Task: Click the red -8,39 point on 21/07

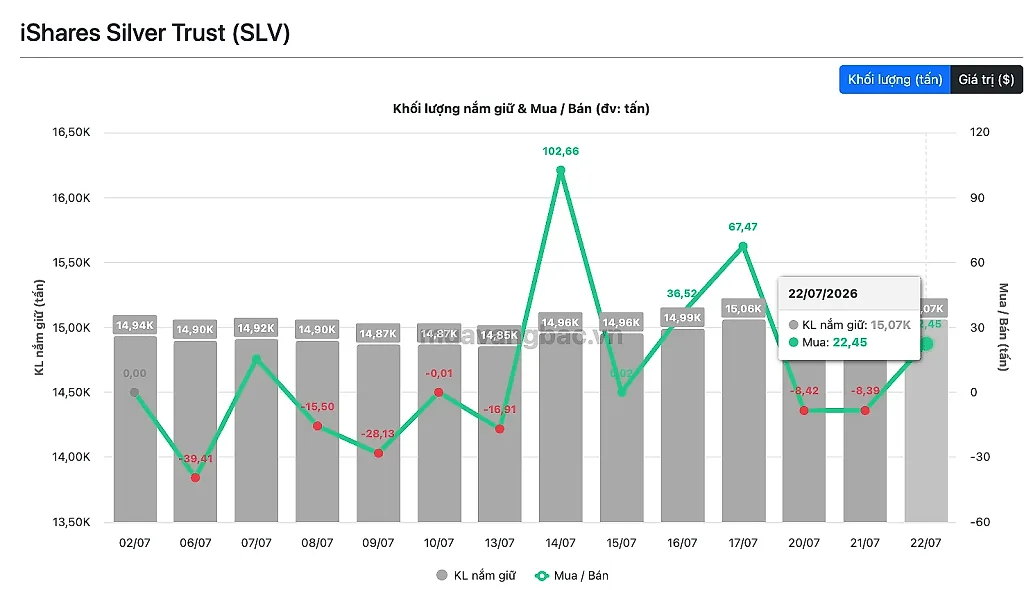Action: point(865,410)
